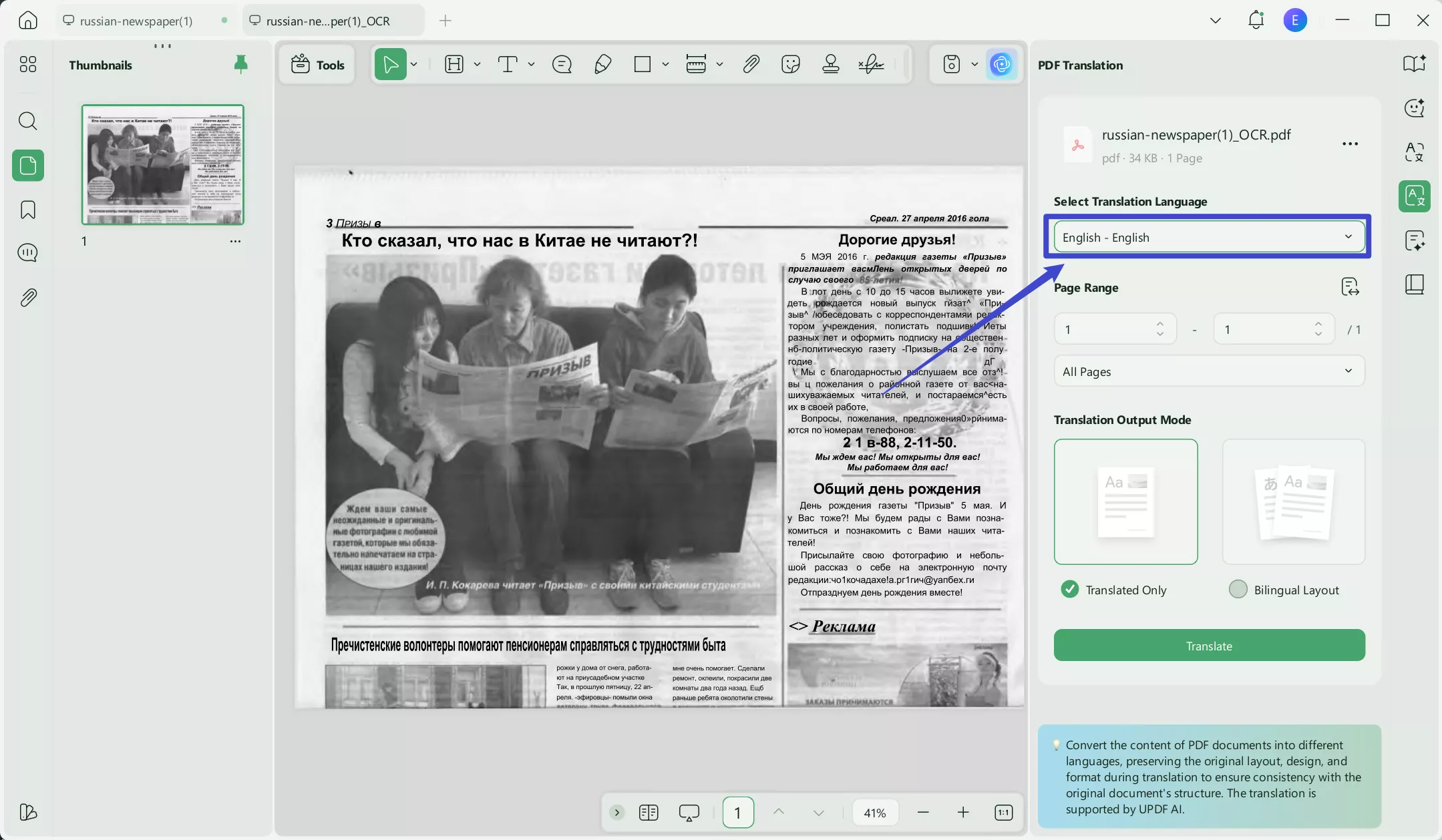Select the Stamp tool

(831, 63)
